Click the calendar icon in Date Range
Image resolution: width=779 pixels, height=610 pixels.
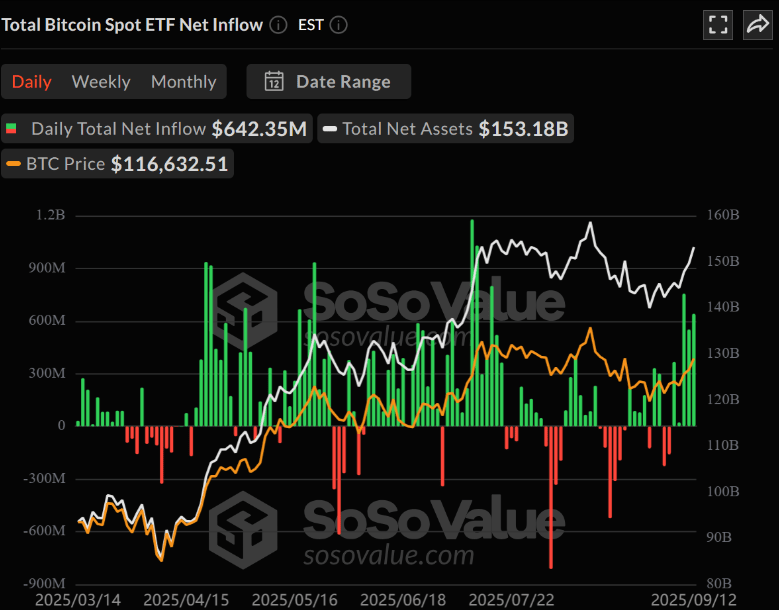(x=274, y=82)
